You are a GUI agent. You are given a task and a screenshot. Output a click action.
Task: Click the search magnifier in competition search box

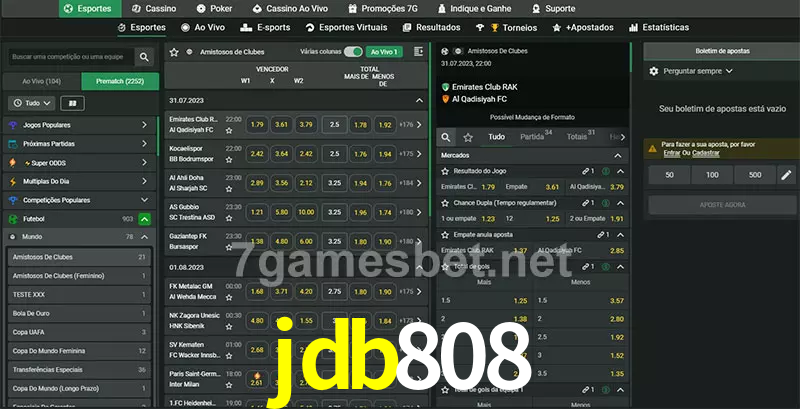pos(145,58)
